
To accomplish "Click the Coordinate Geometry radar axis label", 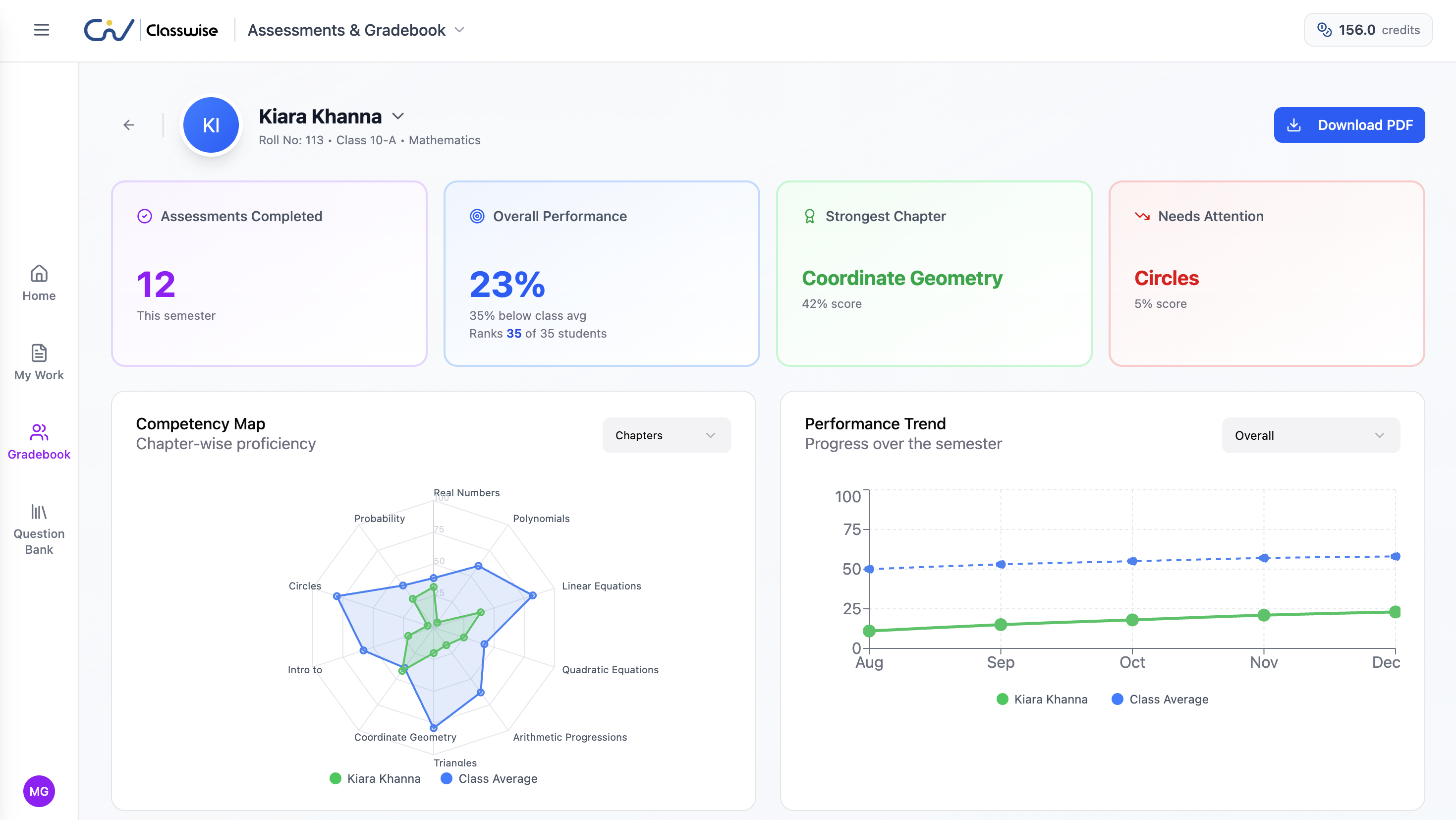I will pyautogui.click(x=405, y=737).
